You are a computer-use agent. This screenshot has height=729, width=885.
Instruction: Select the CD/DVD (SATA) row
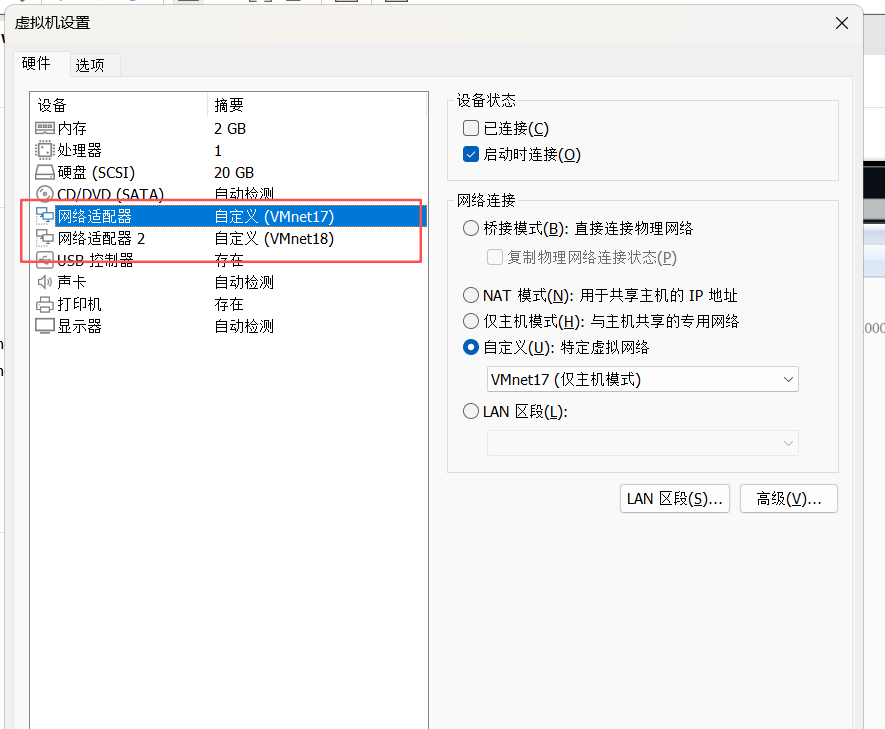point(229,194)
